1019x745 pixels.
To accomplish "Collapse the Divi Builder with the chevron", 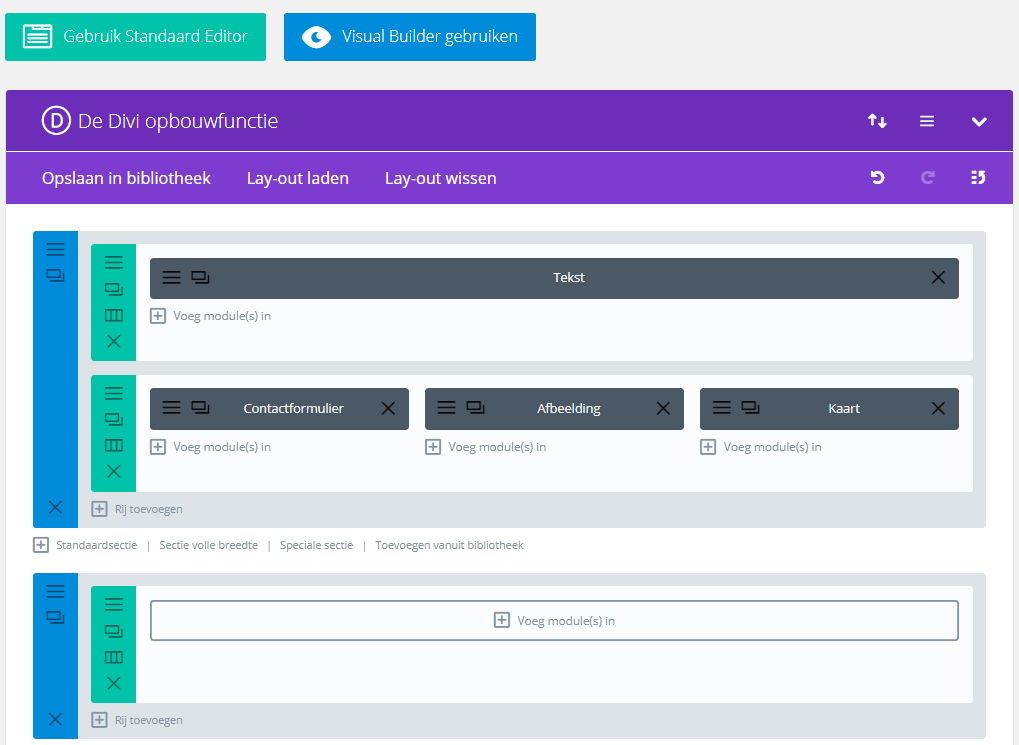I will point(979,120).
